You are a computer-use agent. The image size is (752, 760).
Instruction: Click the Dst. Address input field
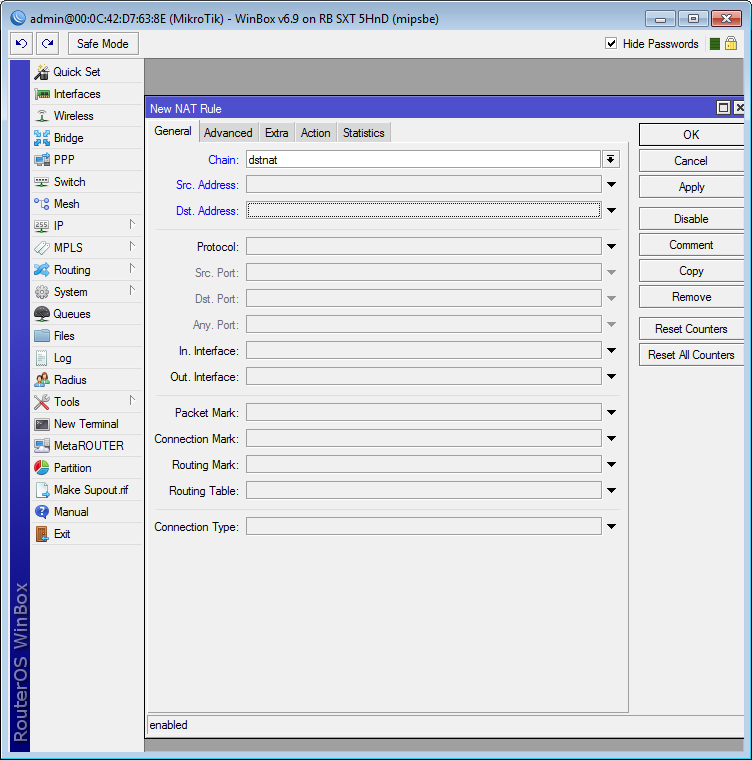[423, 210]
